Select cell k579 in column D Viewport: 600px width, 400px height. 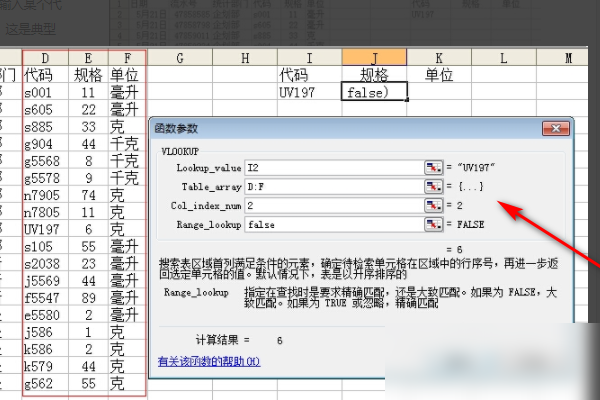45,366
